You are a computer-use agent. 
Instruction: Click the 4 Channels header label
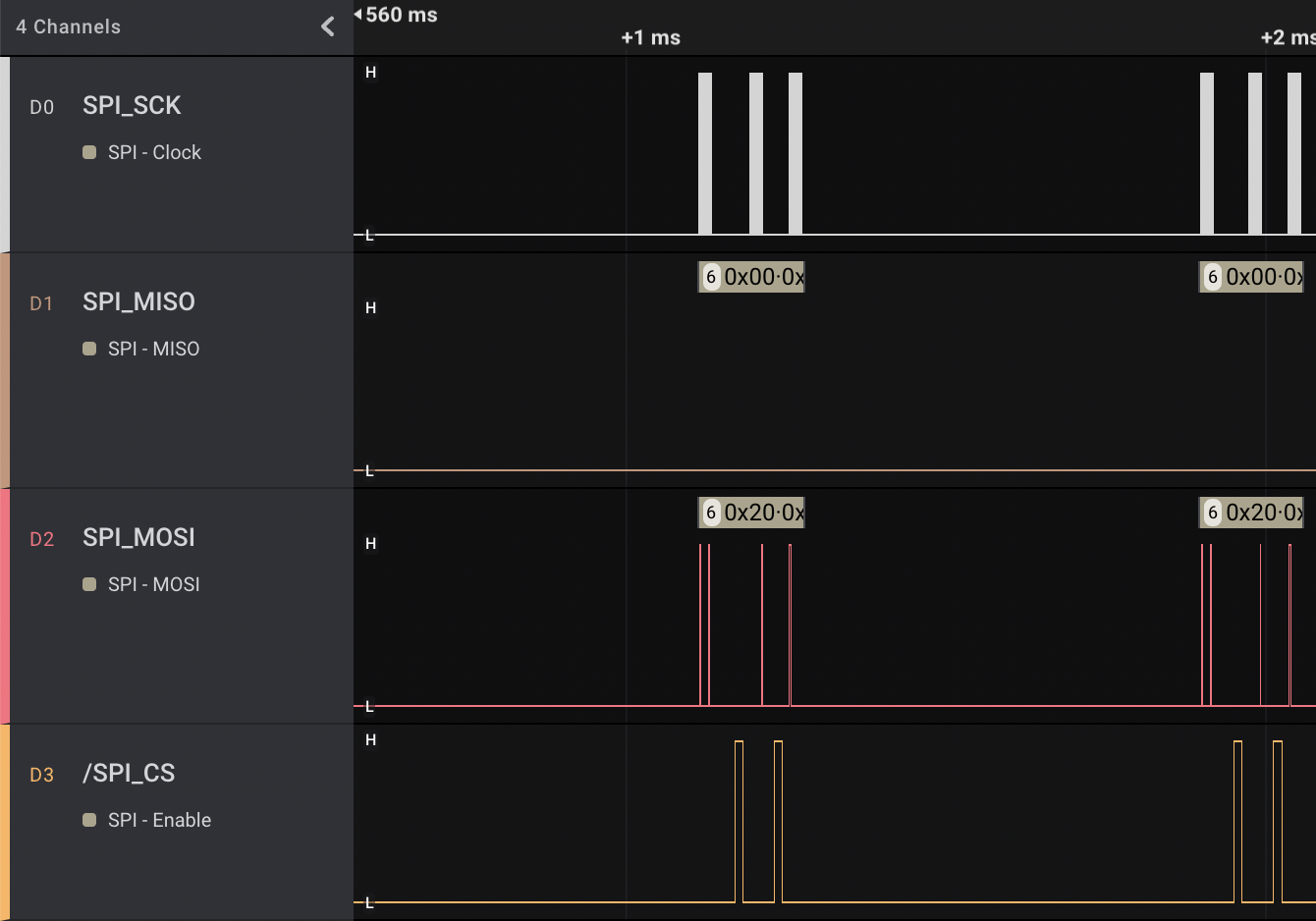coord(68,27)
